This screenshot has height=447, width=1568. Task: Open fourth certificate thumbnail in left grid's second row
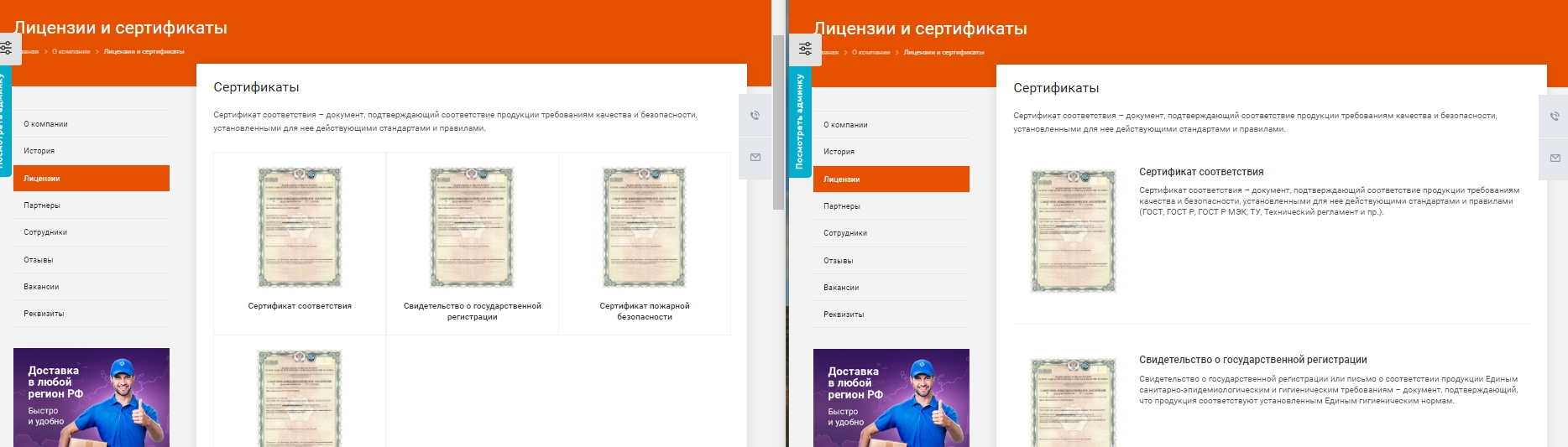[x=300, y=398]
